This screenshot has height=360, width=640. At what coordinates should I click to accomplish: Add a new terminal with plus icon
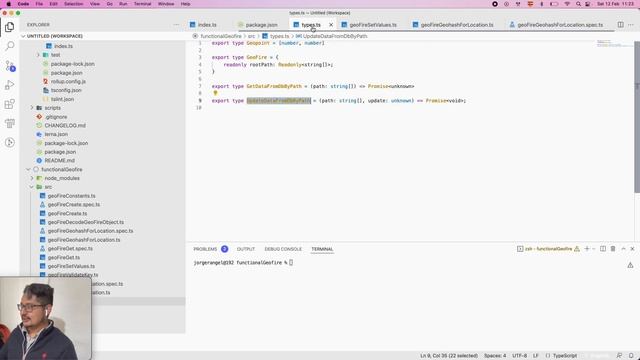point(587,249)
